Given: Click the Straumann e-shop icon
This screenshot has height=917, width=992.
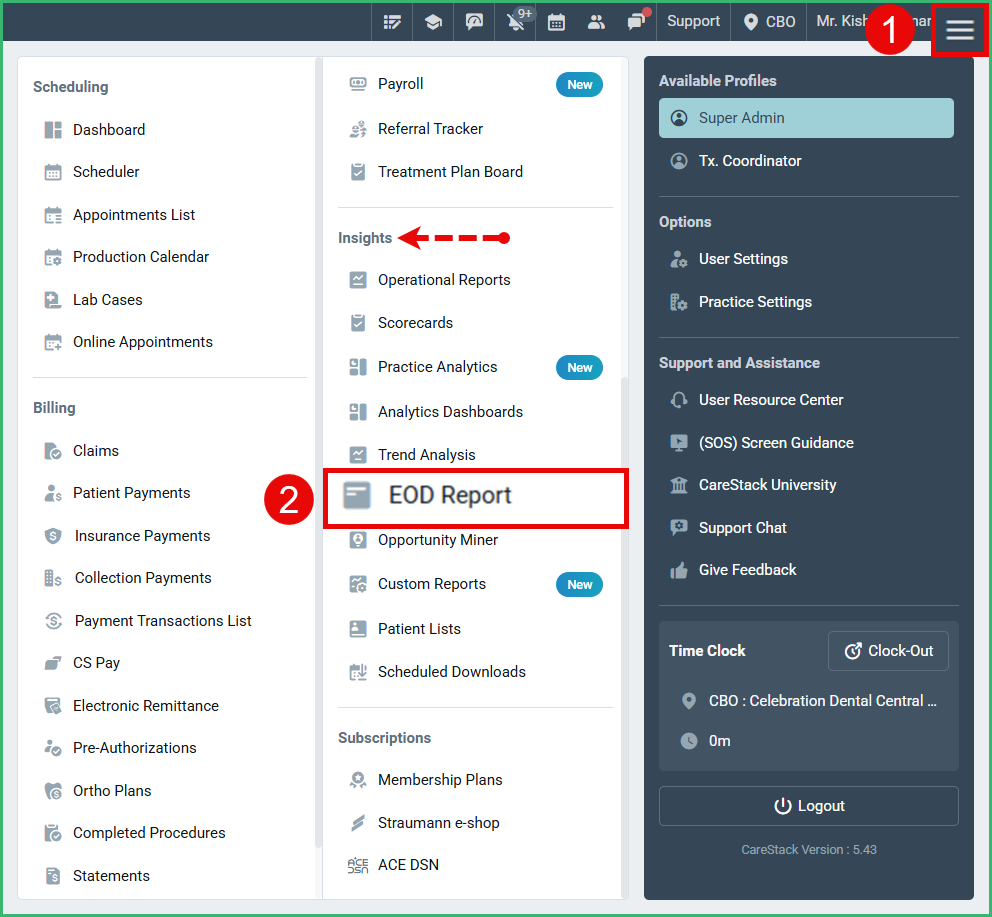Looking at the screenshot, I should [358, 823].
